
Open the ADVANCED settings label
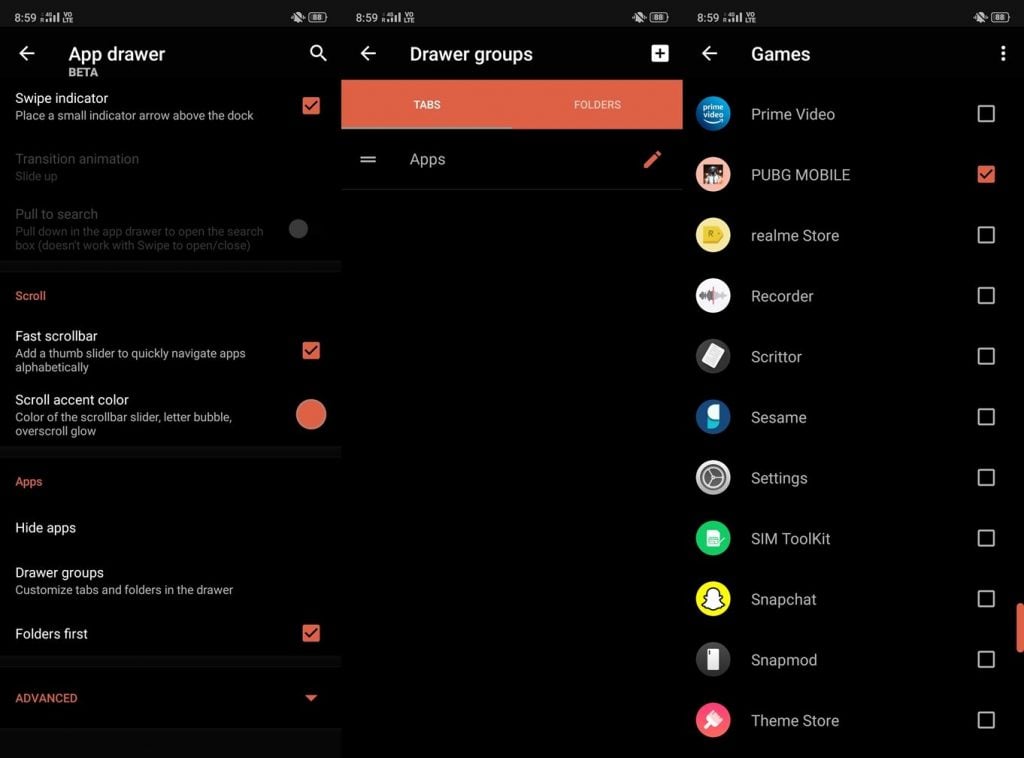[46, 698]
